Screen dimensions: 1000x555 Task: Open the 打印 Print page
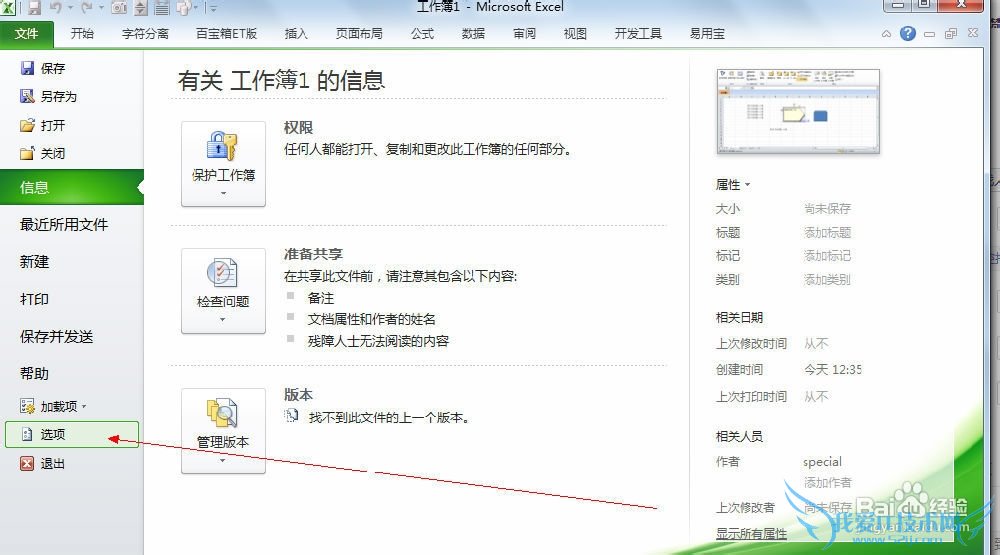[x=34, y=299]
